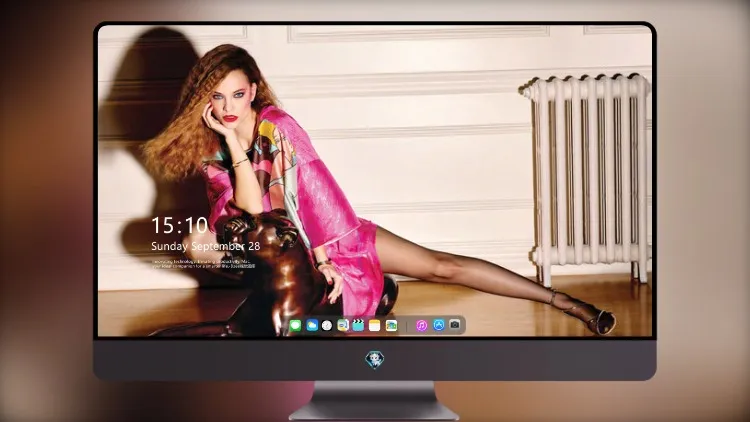Click the small caption text below the date
Screen dimensions: 750x422
click(x=203, y=264)
